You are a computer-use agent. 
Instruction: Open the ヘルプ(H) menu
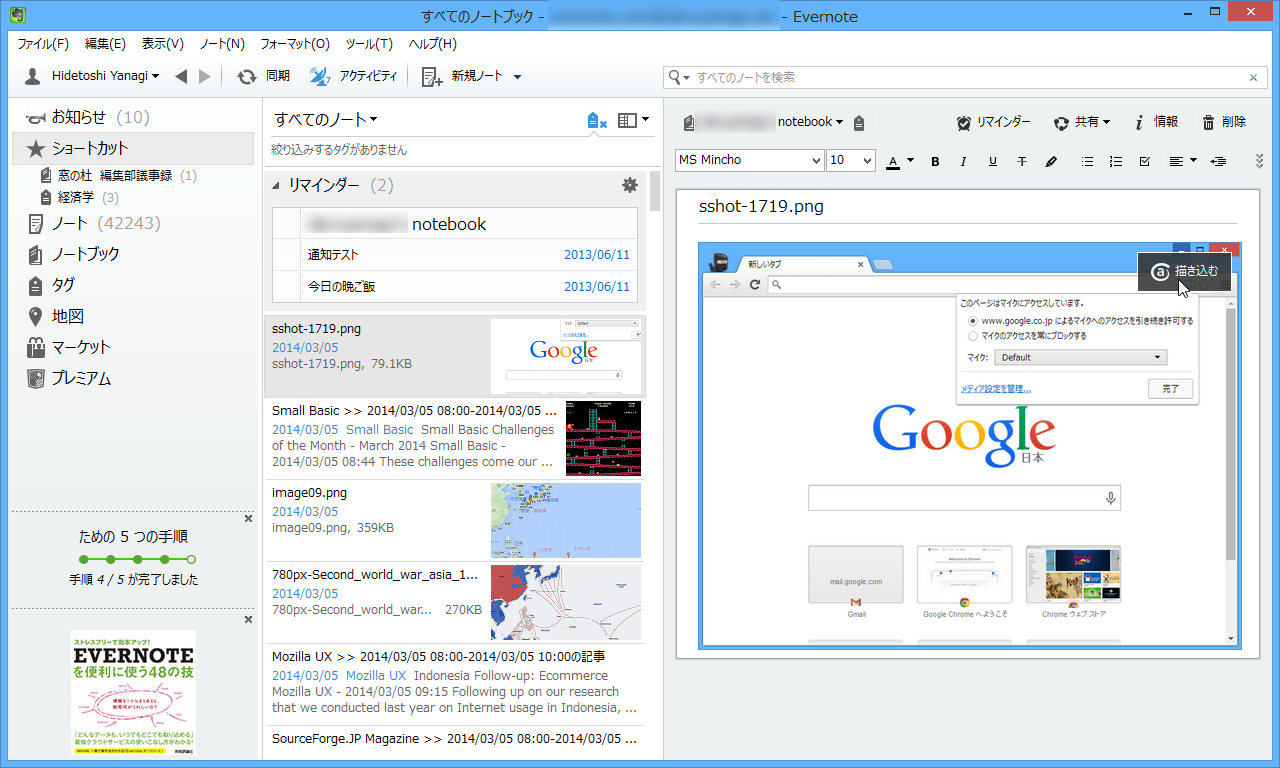click(433, 44)
